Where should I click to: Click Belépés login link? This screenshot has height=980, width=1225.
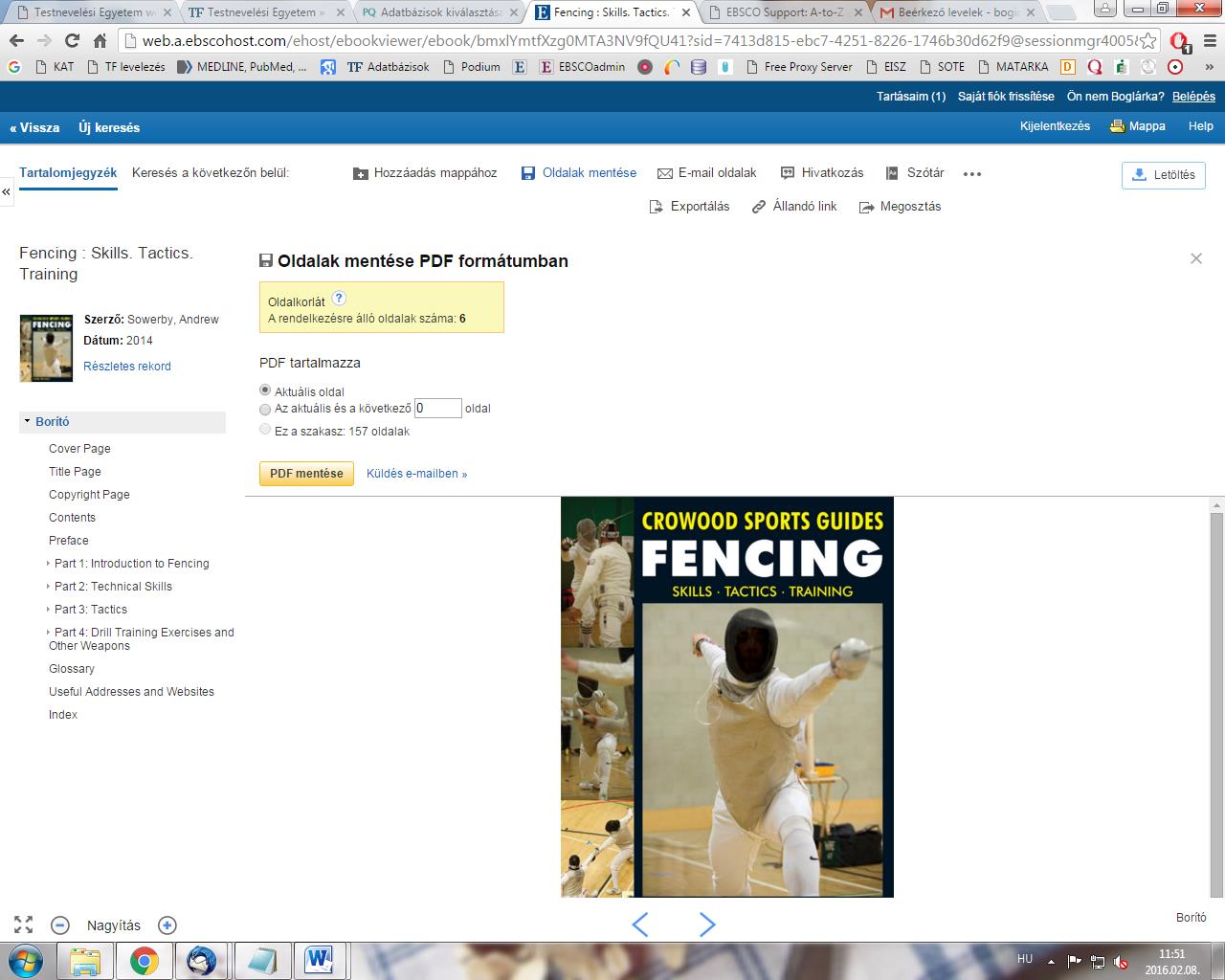(x=1193, y=97)
